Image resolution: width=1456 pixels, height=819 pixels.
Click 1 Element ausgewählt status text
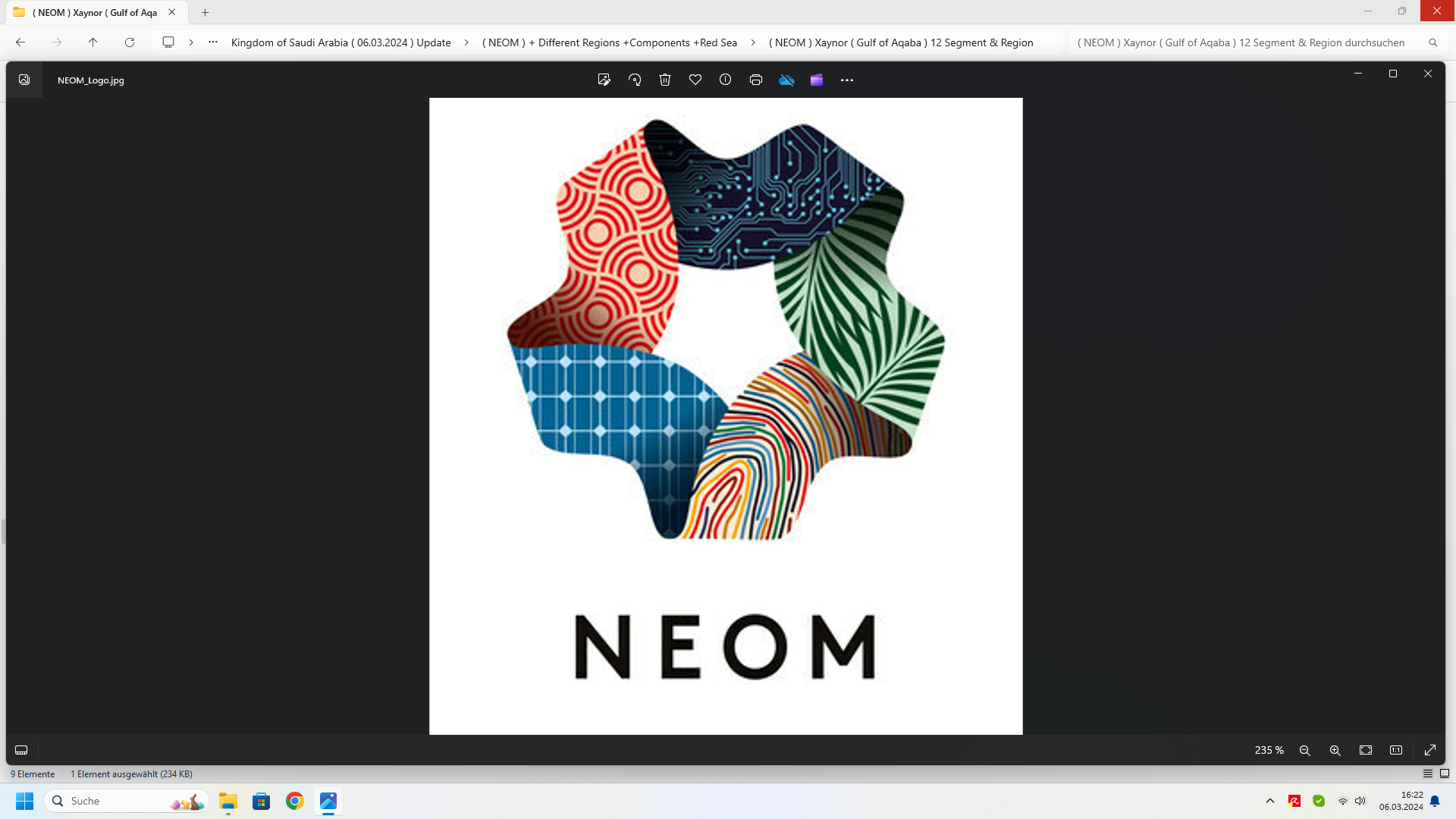tap(131, 774)
